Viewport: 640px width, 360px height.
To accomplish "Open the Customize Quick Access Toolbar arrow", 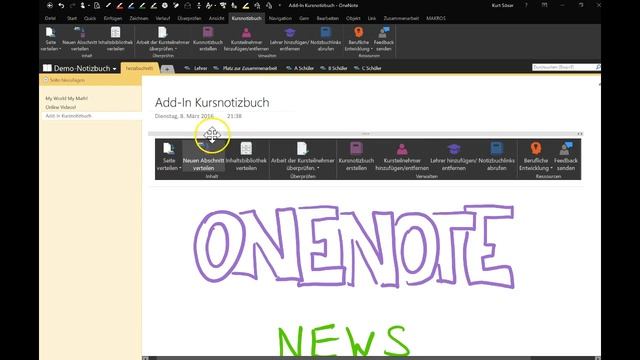I will pos(280,5).
